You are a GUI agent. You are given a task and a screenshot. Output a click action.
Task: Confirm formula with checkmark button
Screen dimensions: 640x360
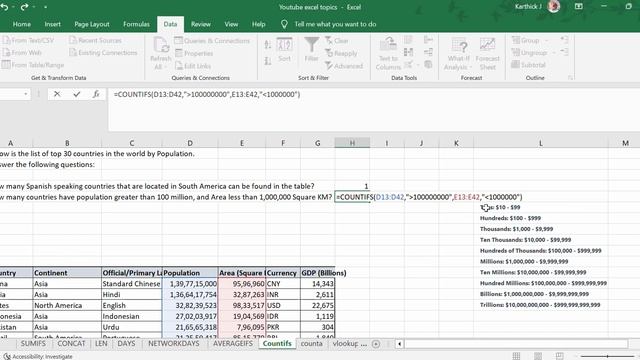point(77,94)
